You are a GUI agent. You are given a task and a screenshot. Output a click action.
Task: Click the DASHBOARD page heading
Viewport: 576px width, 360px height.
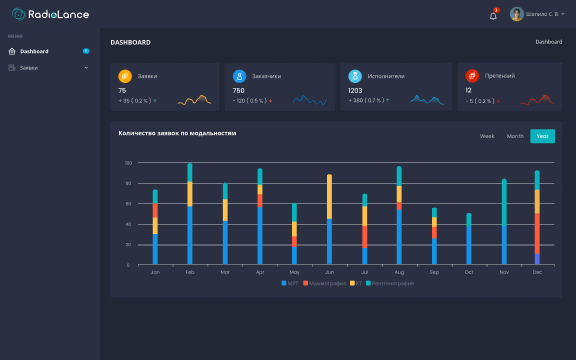[130, 42]
